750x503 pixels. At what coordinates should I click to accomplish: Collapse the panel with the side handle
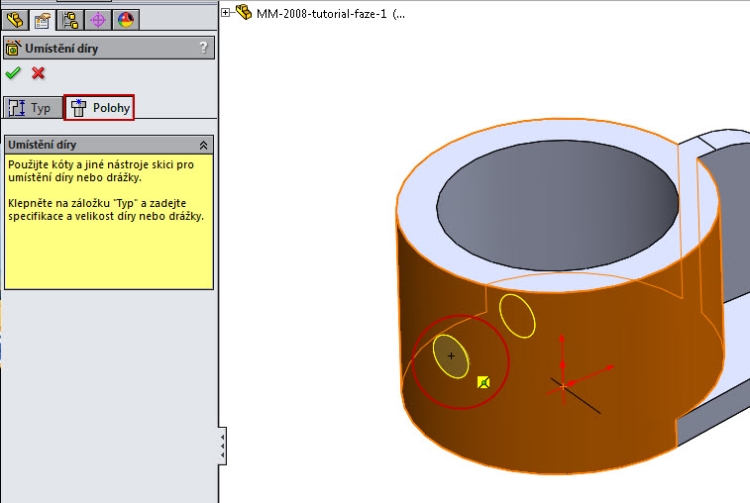(x=222, y=446)
